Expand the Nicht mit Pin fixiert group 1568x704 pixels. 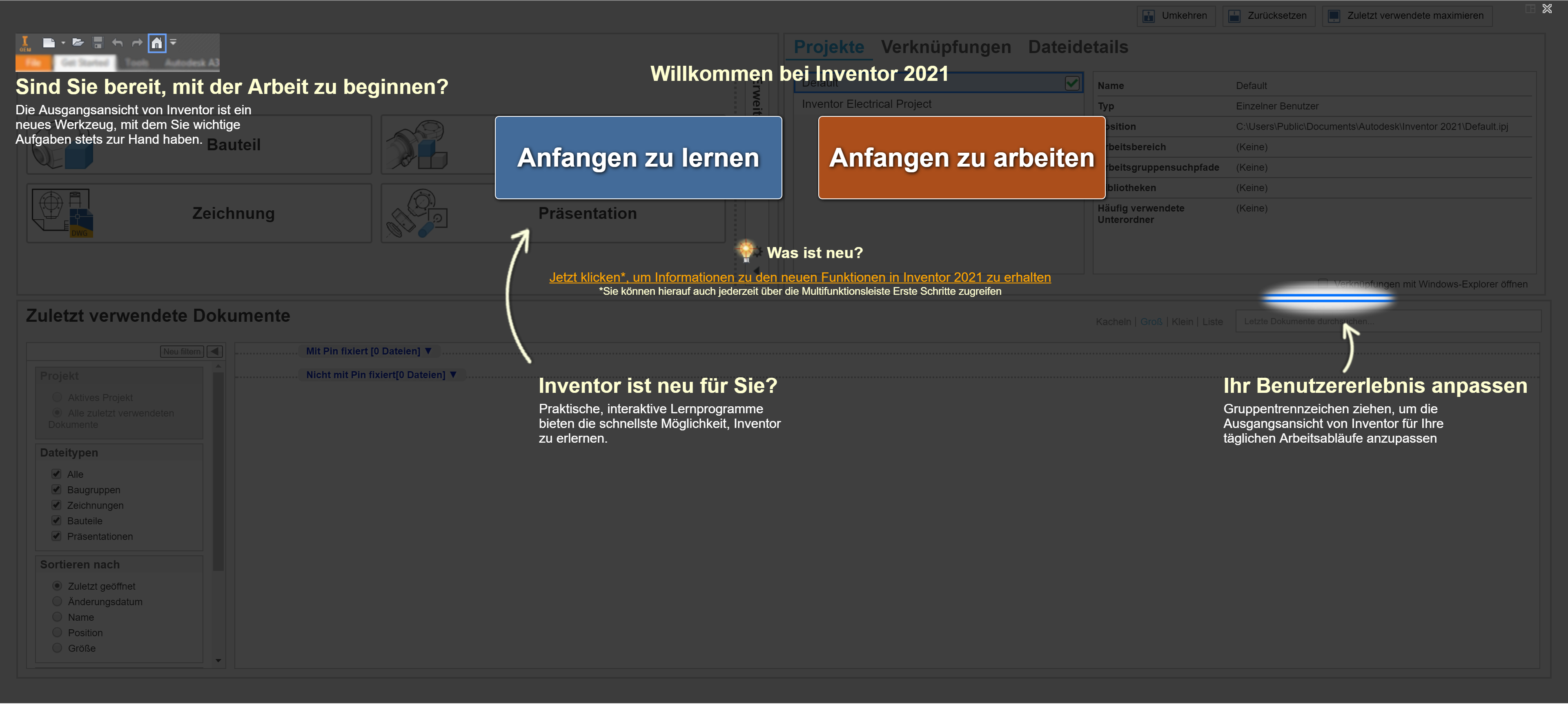click(382, 375)
